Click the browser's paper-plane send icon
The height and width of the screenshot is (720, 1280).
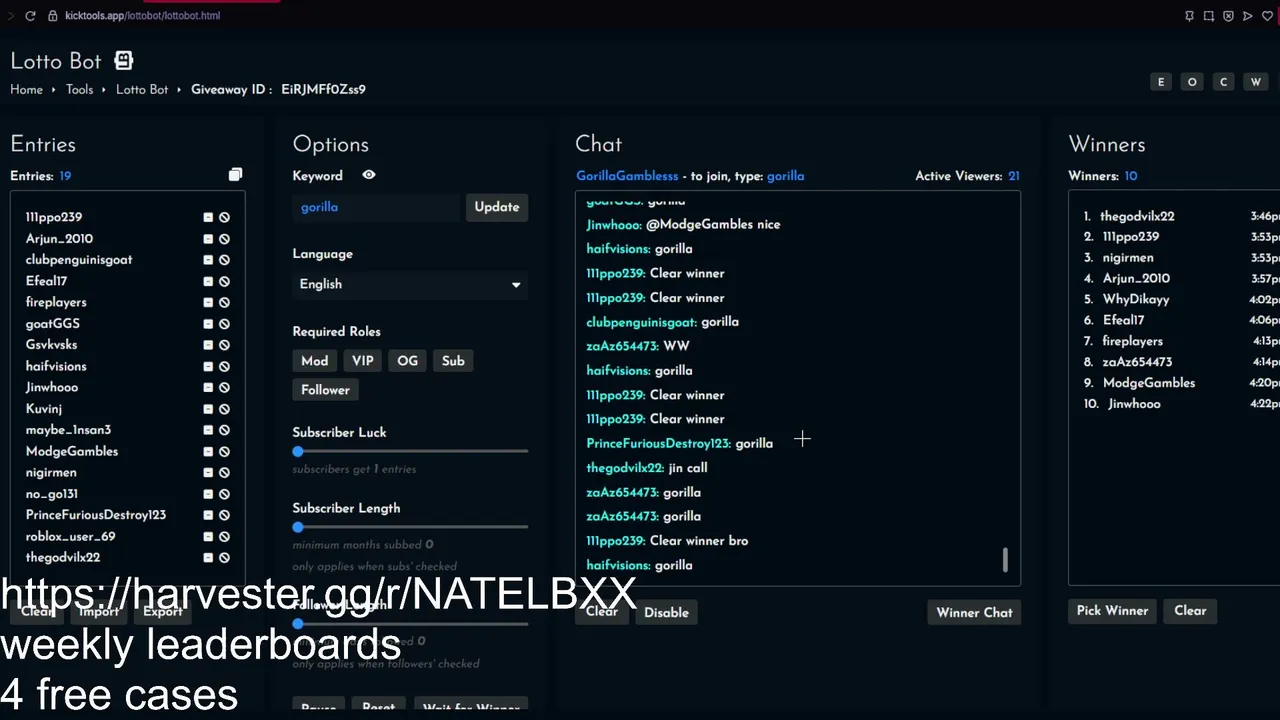pyautogui.click(x=1247, y=16)
